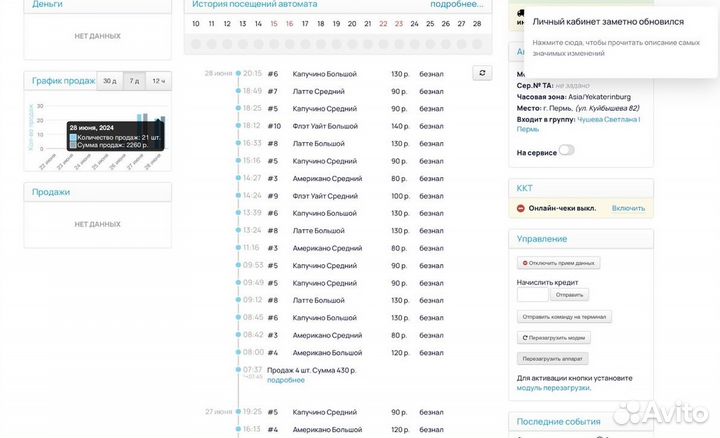Click the timeline dot for 28 июня
Image resolution: width=720 pixels, height=438 pixels.
click(238, 74)
